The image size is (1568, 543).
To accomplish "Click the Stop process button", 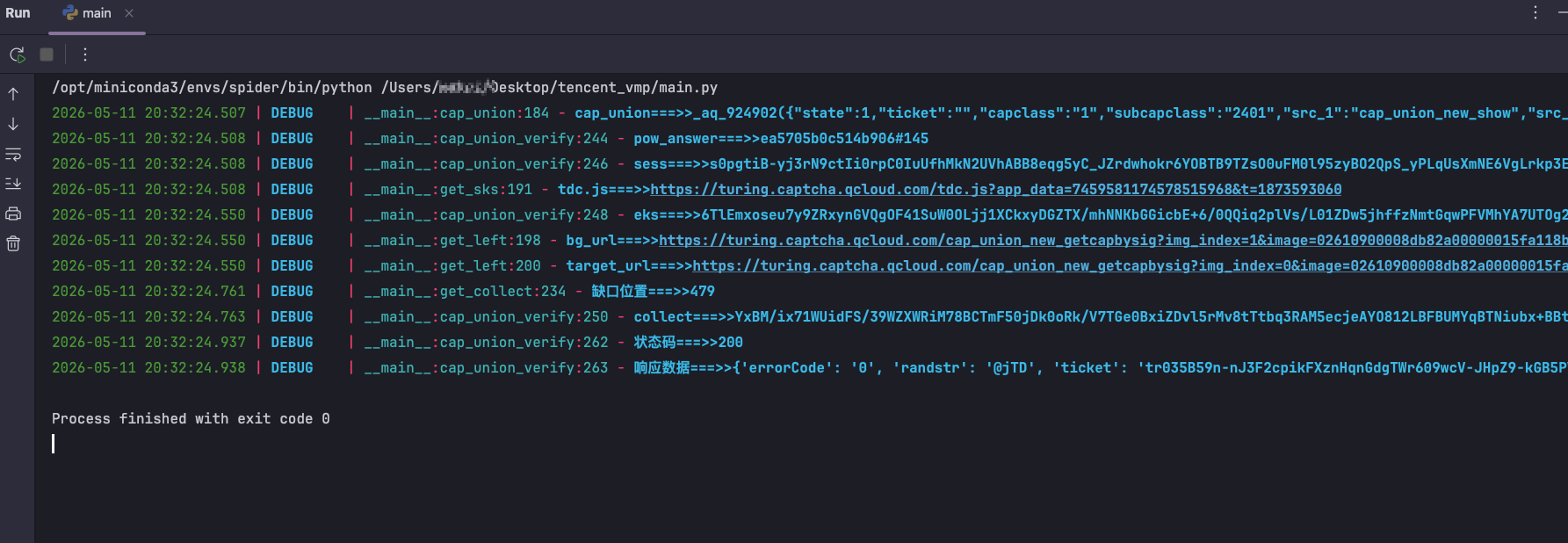I will (x=47, y=54).
